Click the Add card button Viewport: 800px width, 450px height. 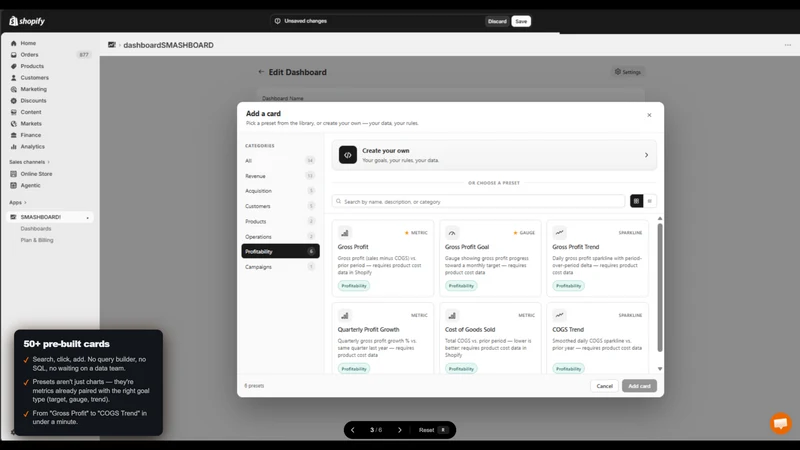[639, 386]
